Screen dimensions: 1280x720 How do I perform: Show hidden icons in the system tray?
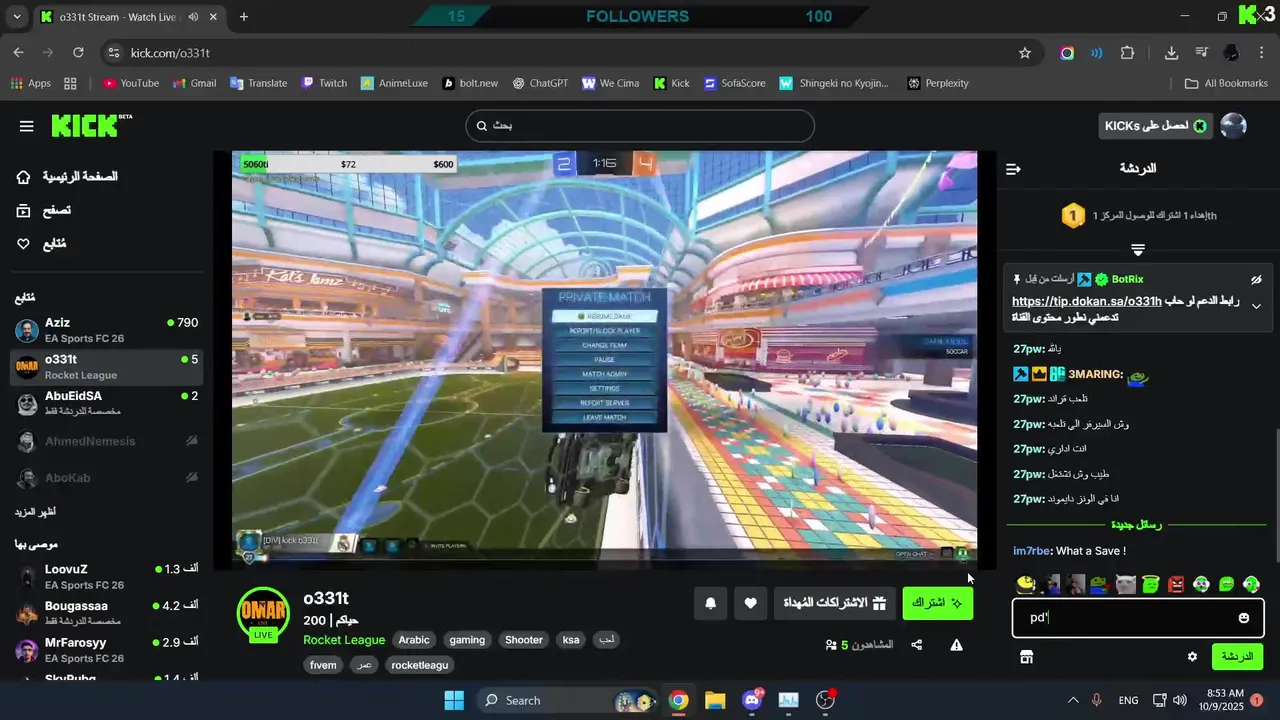point(1073,700)
